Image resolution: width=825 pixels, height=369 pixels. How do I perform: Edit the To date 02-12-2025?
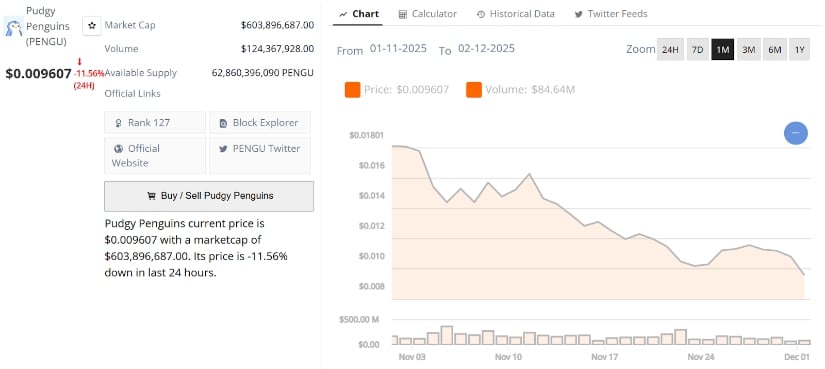(x=486, y=48)
